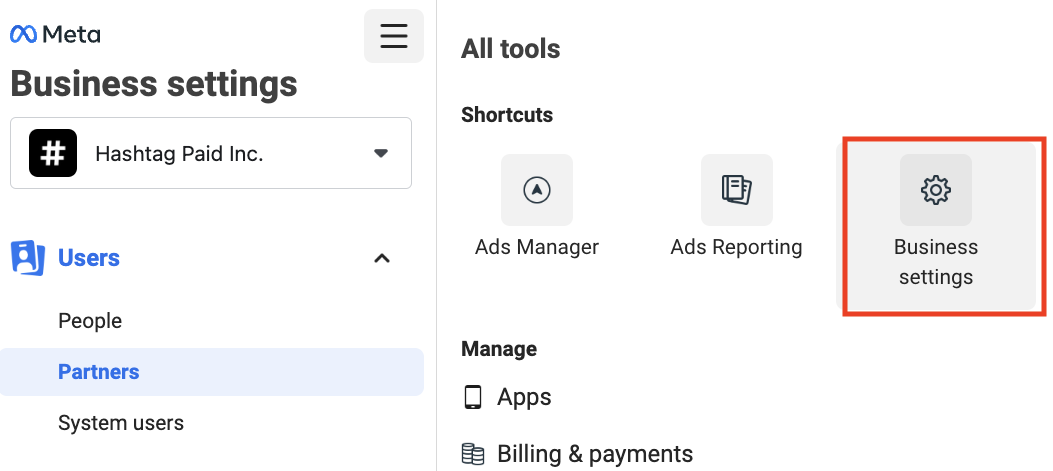
Task: Open System users in the sidebar
Action: (x=121, y=423)
